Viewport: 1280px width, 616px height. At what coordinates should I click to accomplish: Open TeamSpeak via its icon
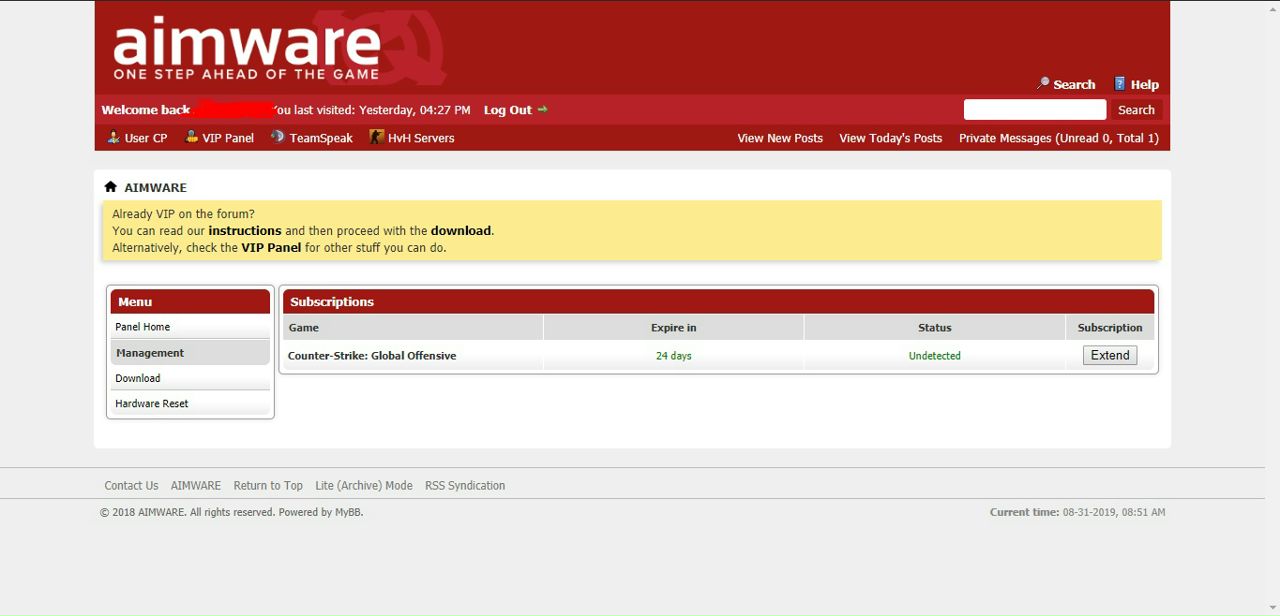(x=278, y=137)
